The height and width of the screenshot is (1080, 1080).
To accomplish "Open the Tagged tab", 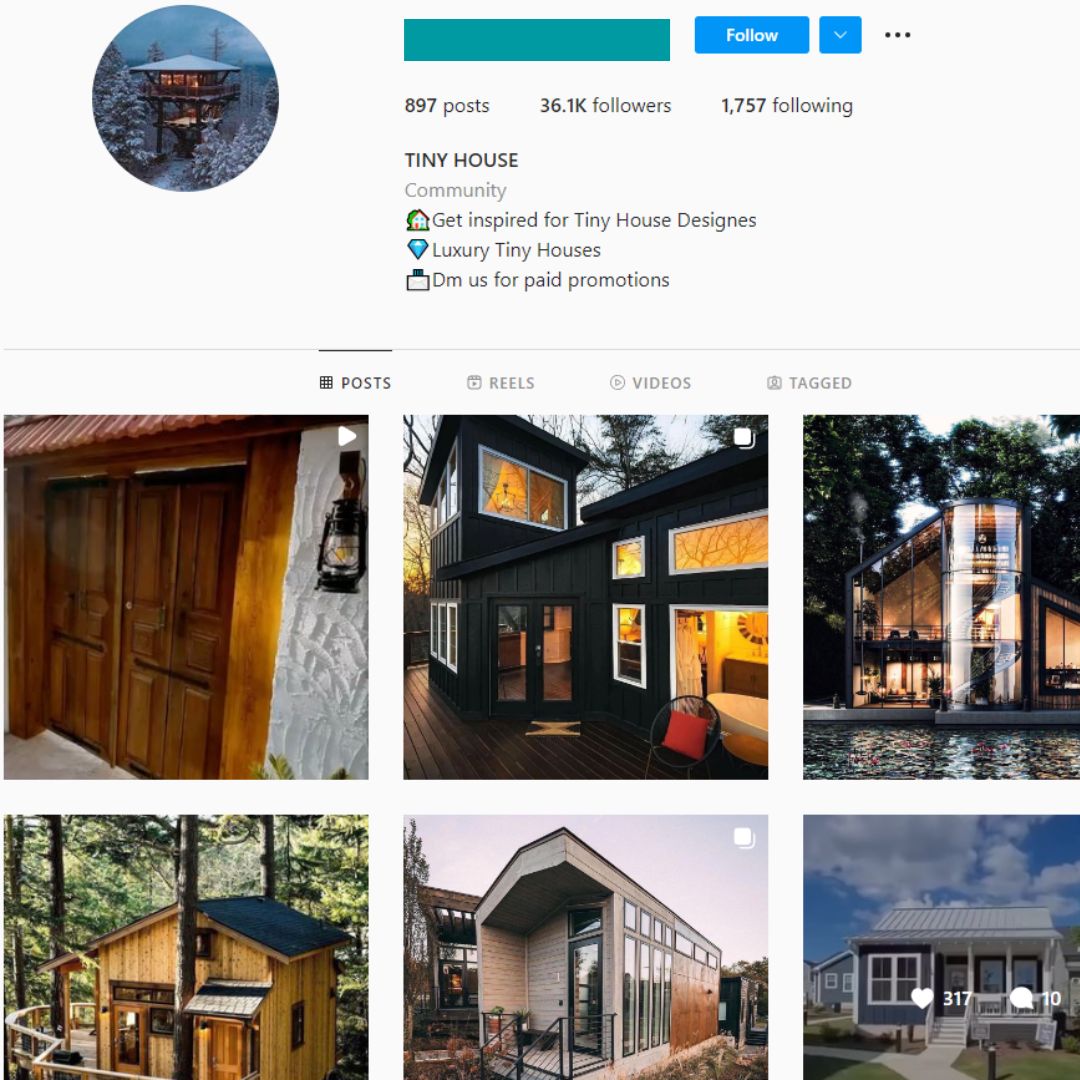I will coord(809,382).
